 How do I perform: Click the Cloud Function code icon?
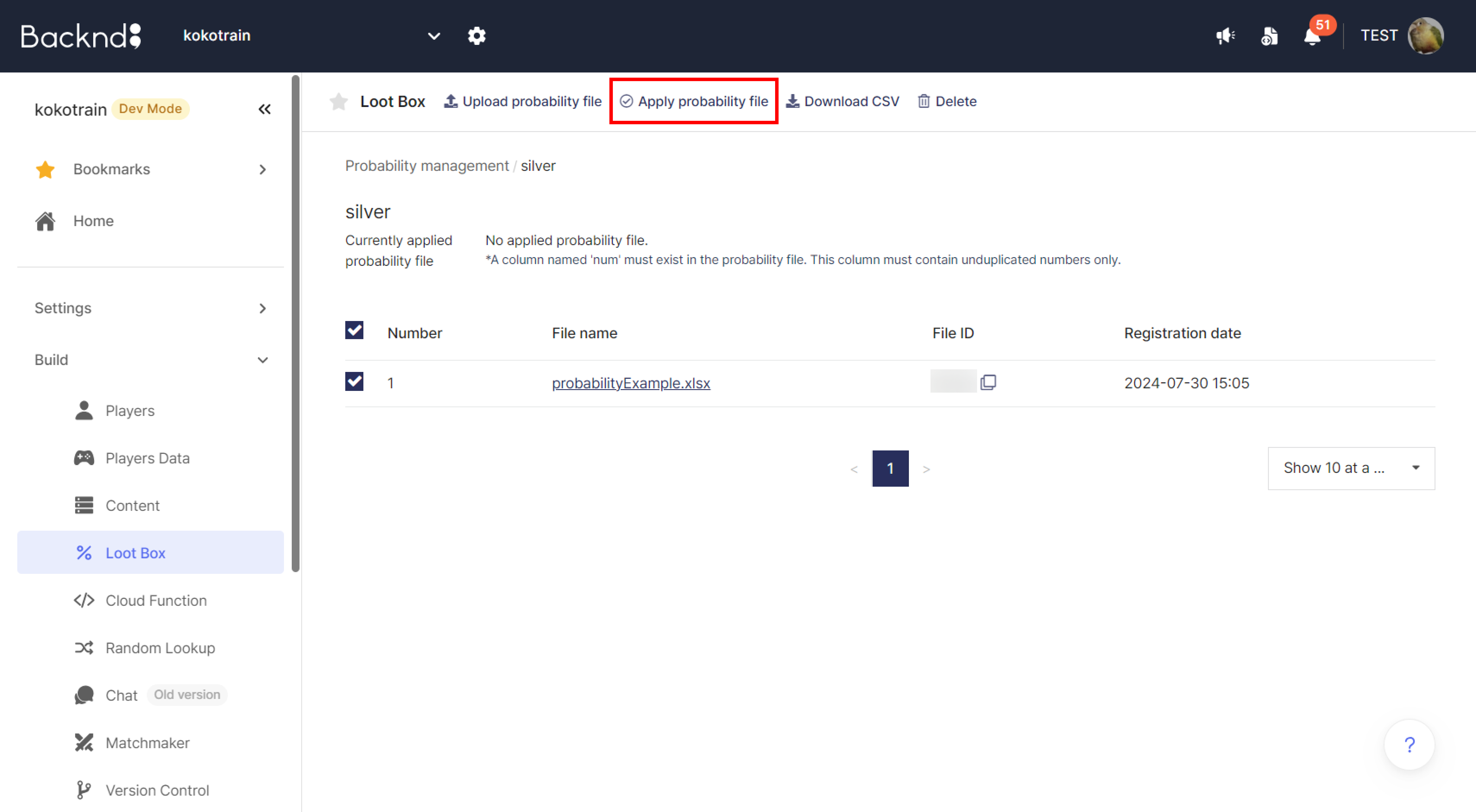[x=84, y=600]
